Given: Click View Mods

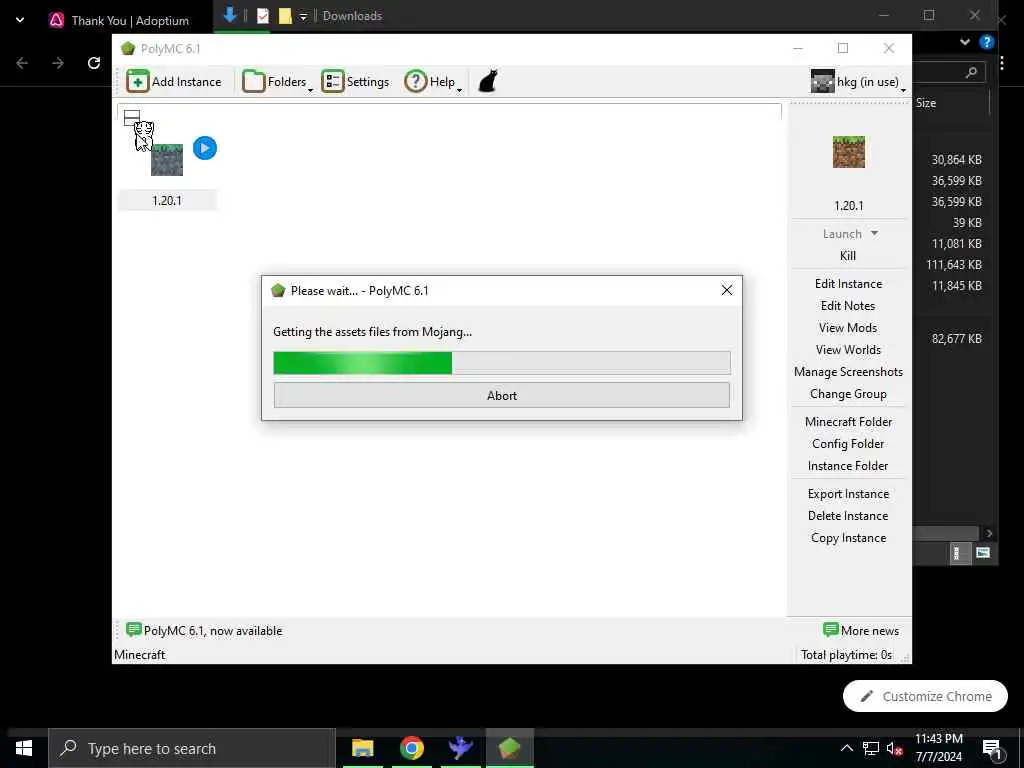Looking at the screenshot, I should (848, 328).
